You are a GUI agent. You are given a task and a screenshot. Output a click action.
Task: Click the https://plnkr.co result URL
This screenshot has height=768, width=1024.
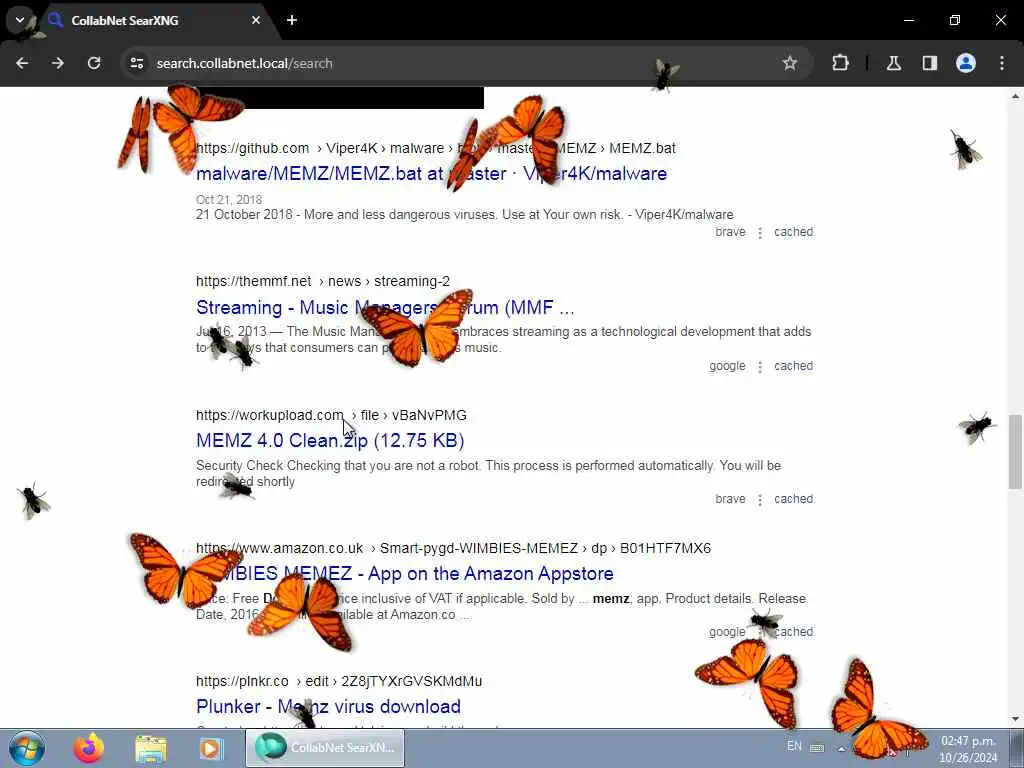[242, 681]
